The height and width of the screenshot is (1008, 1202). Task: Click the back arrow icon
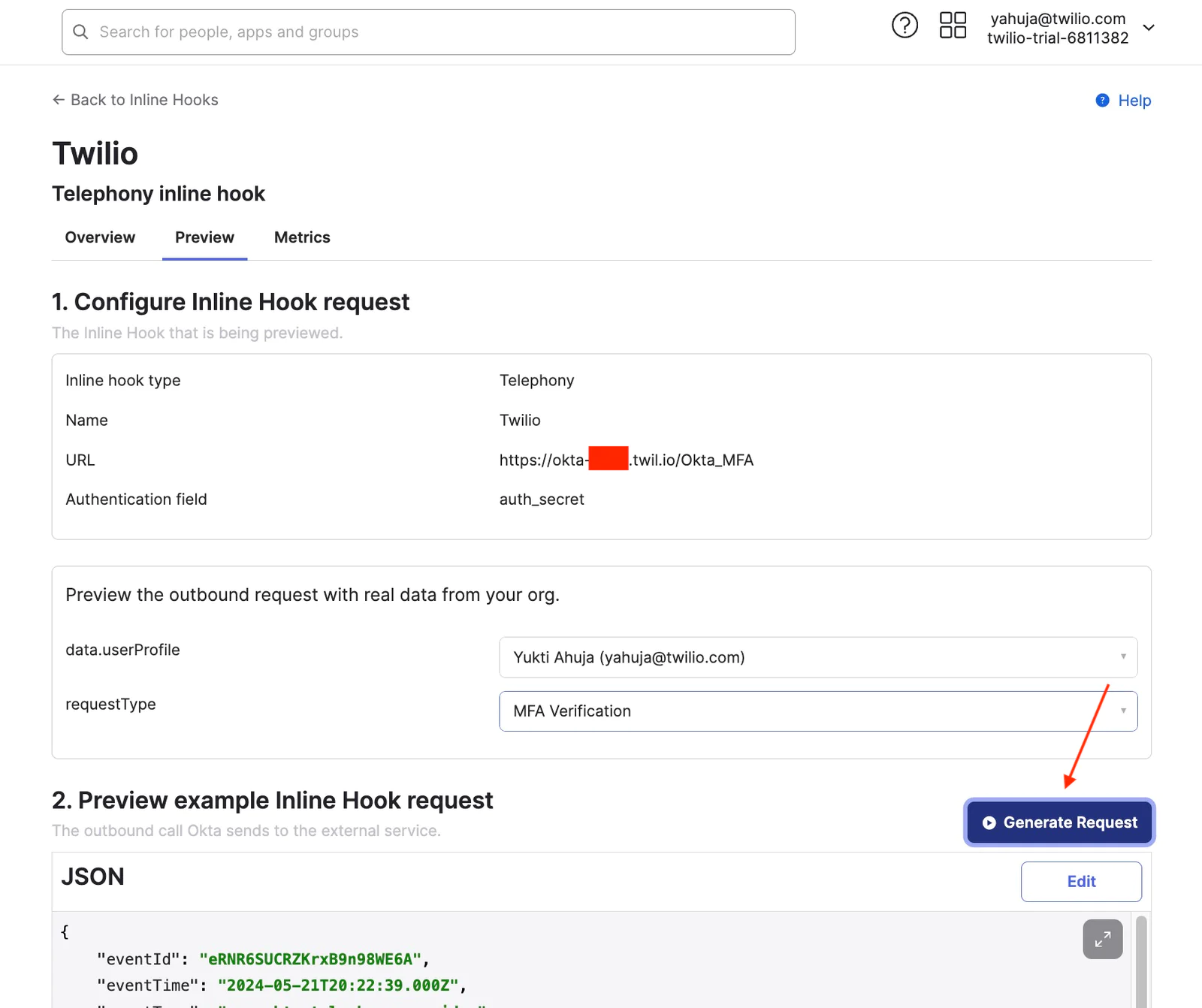58,100
